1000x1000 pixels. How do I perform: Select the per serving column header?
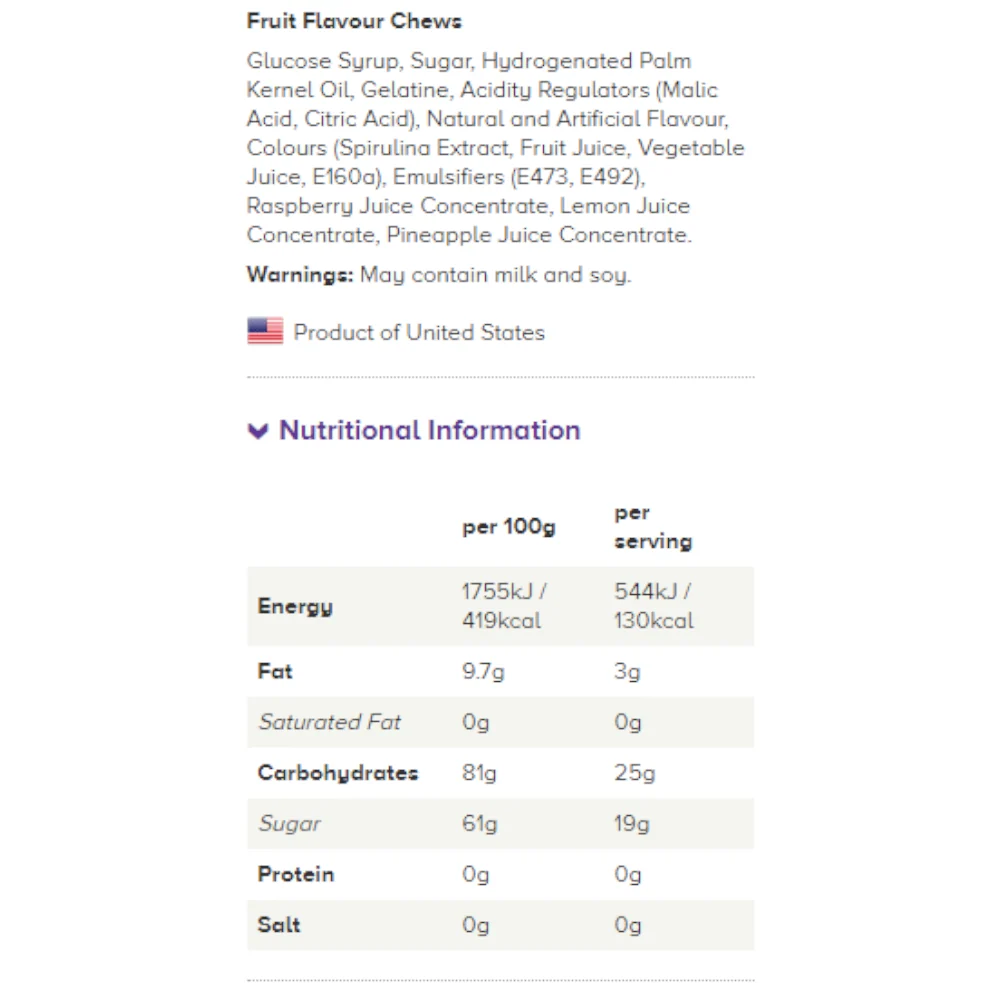point(653,527)
